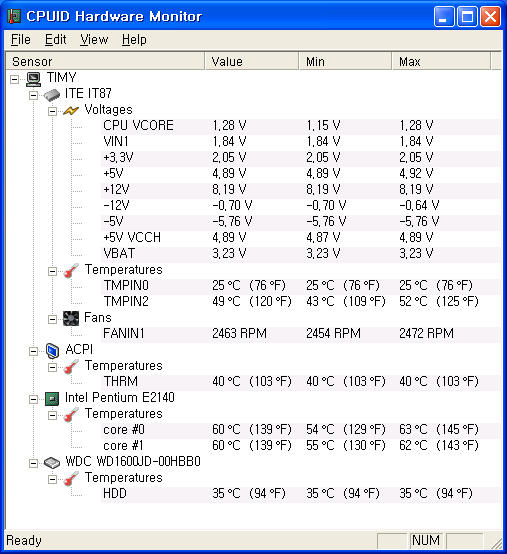This screenshot has width=507, height=554.
Task: Select the CPU VCORE row
Action: coord(301,126)
